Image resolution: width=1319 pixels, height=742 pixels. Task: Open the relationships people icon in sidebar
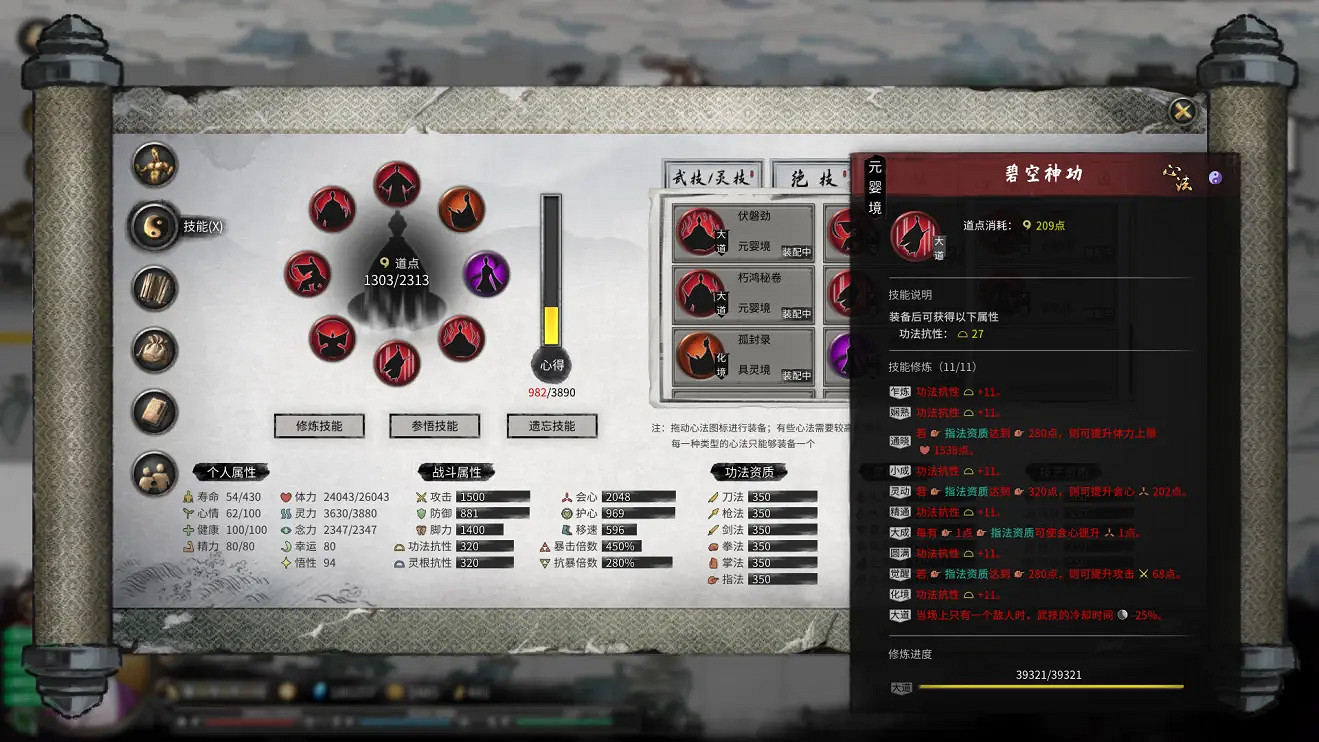tap(155, 474)
